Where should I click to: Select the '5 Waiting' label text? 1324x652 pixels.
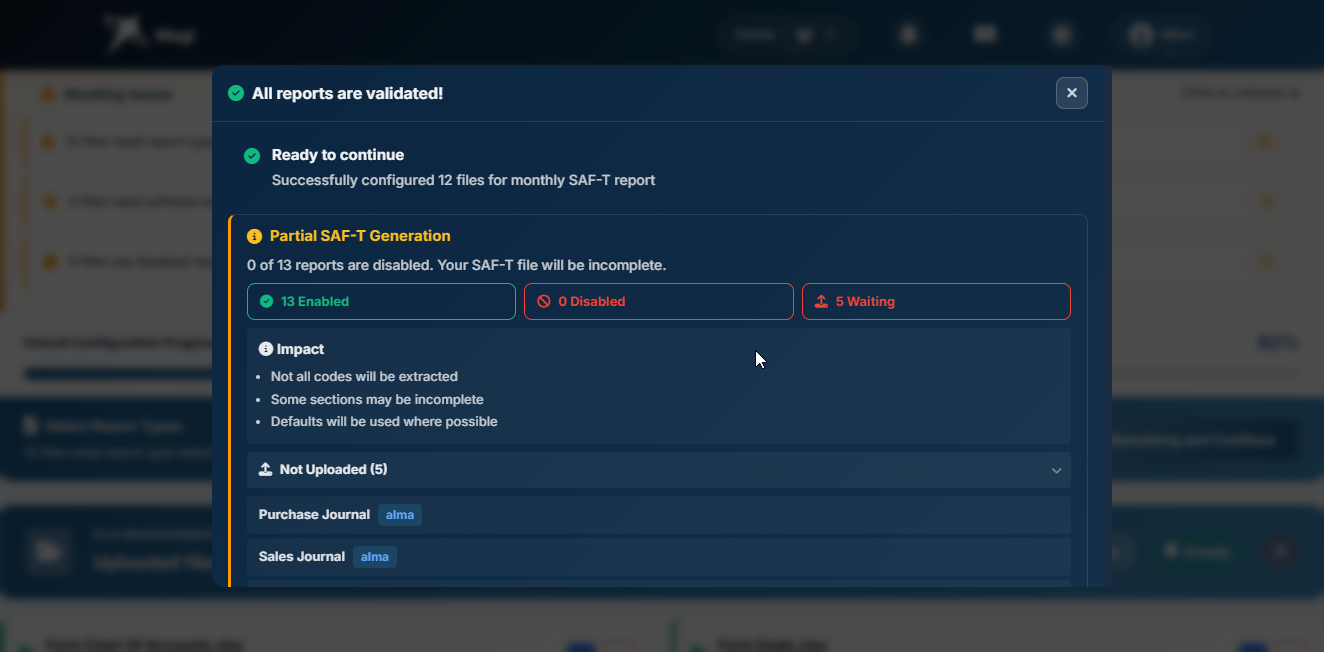pos(866,301)
